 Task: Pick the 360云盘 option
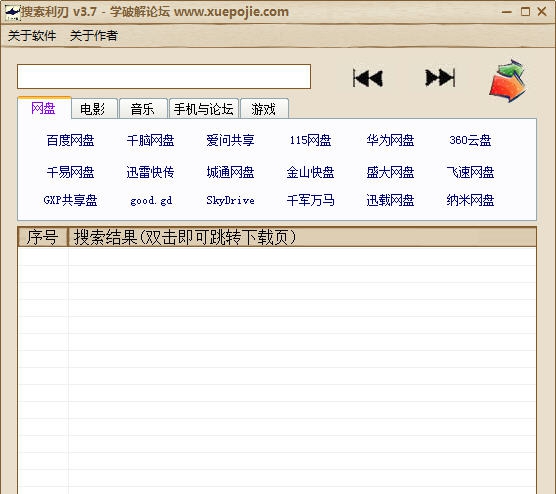tap(470, 140)
